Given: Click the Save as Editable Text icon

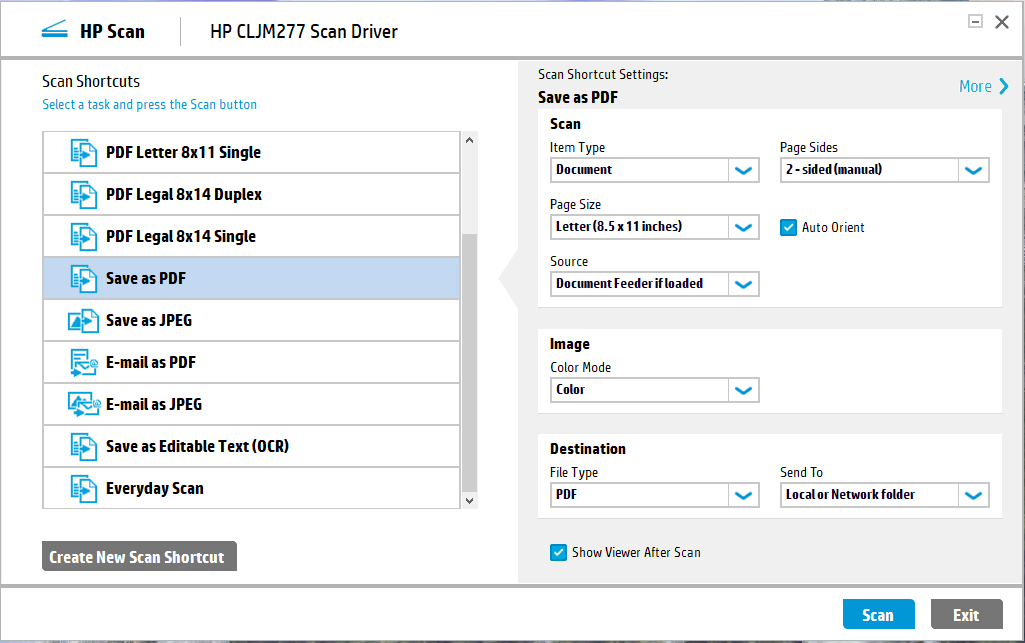Looking at the screenshot, I should click(84, 447).
